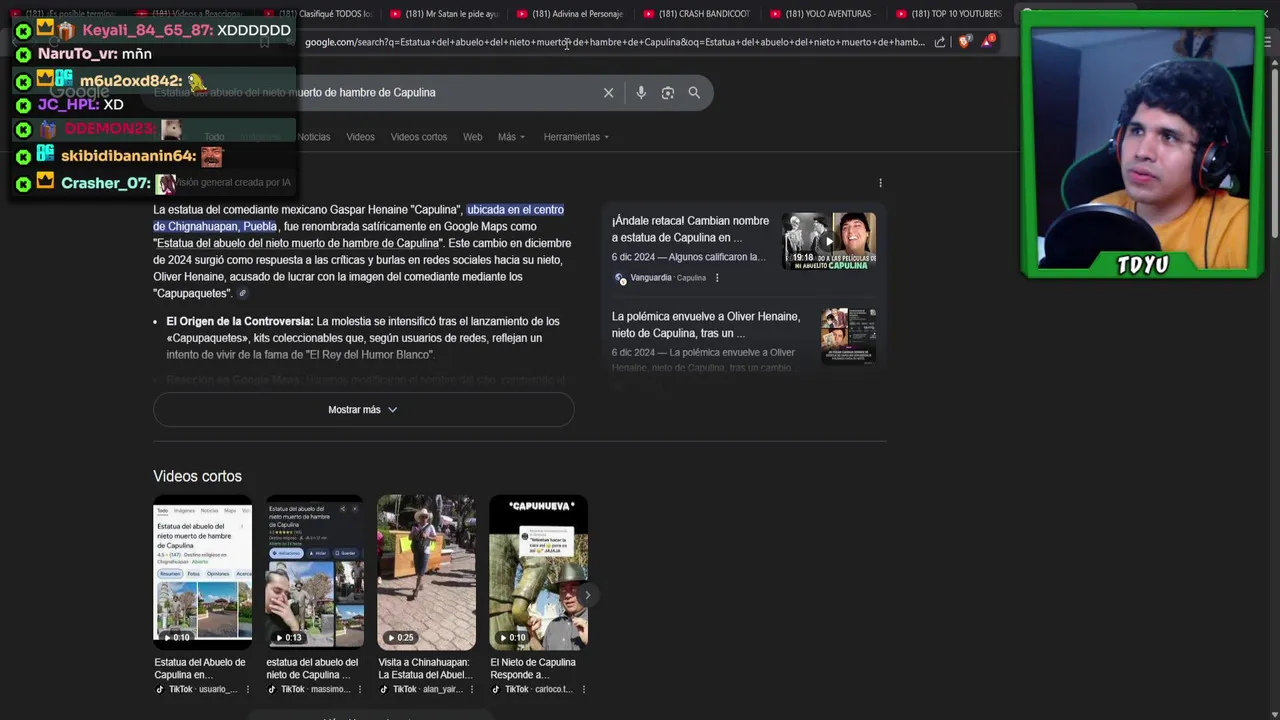
Task: Advance short videos carousel right arrow
Action: tap(587, 595)
